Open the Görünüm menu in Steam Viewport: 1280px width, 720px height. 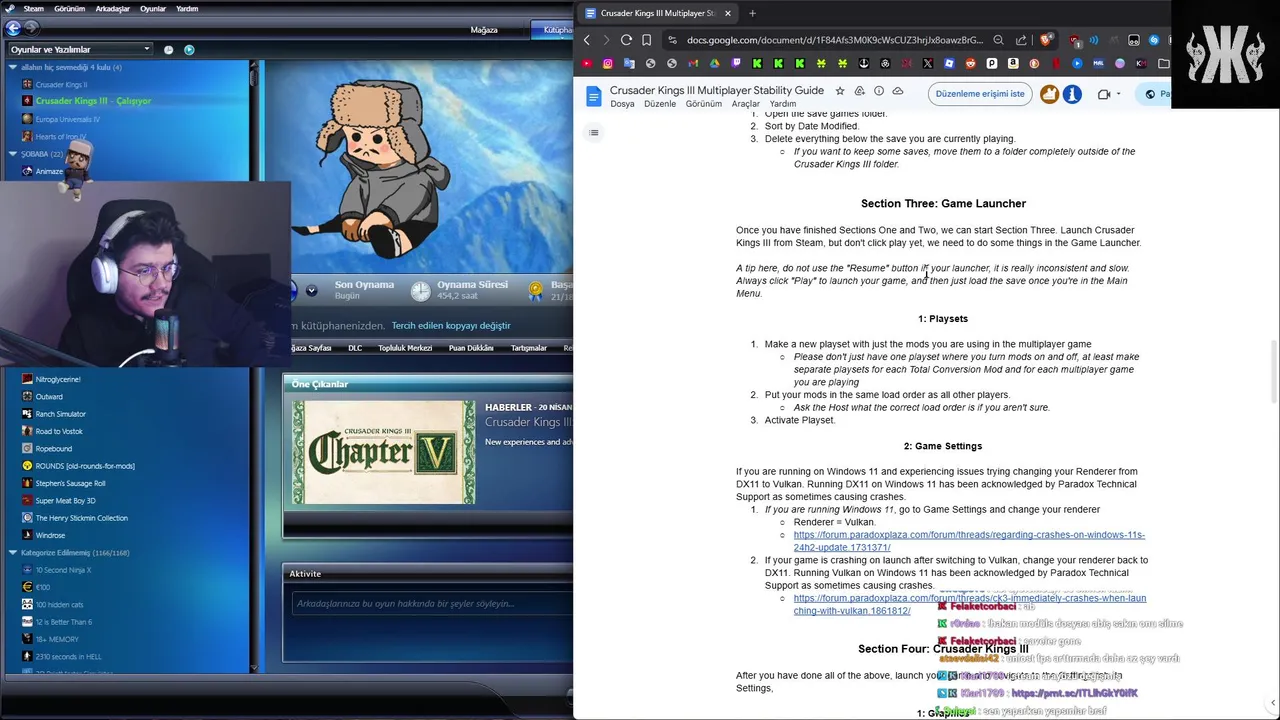(69, 9)
